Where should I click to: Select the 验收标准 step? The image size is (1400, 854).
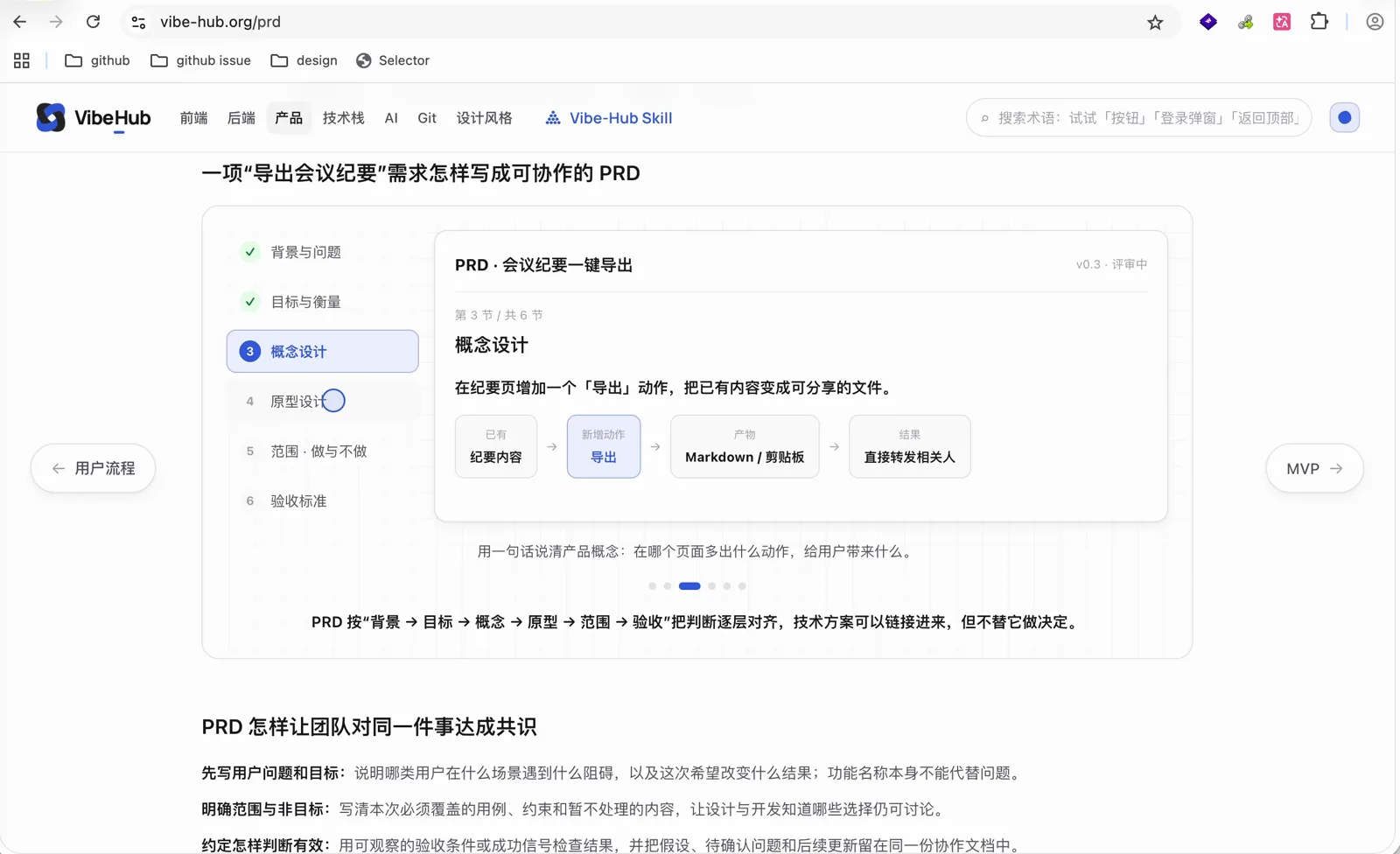pyautogui.click(x=322, y=500)
